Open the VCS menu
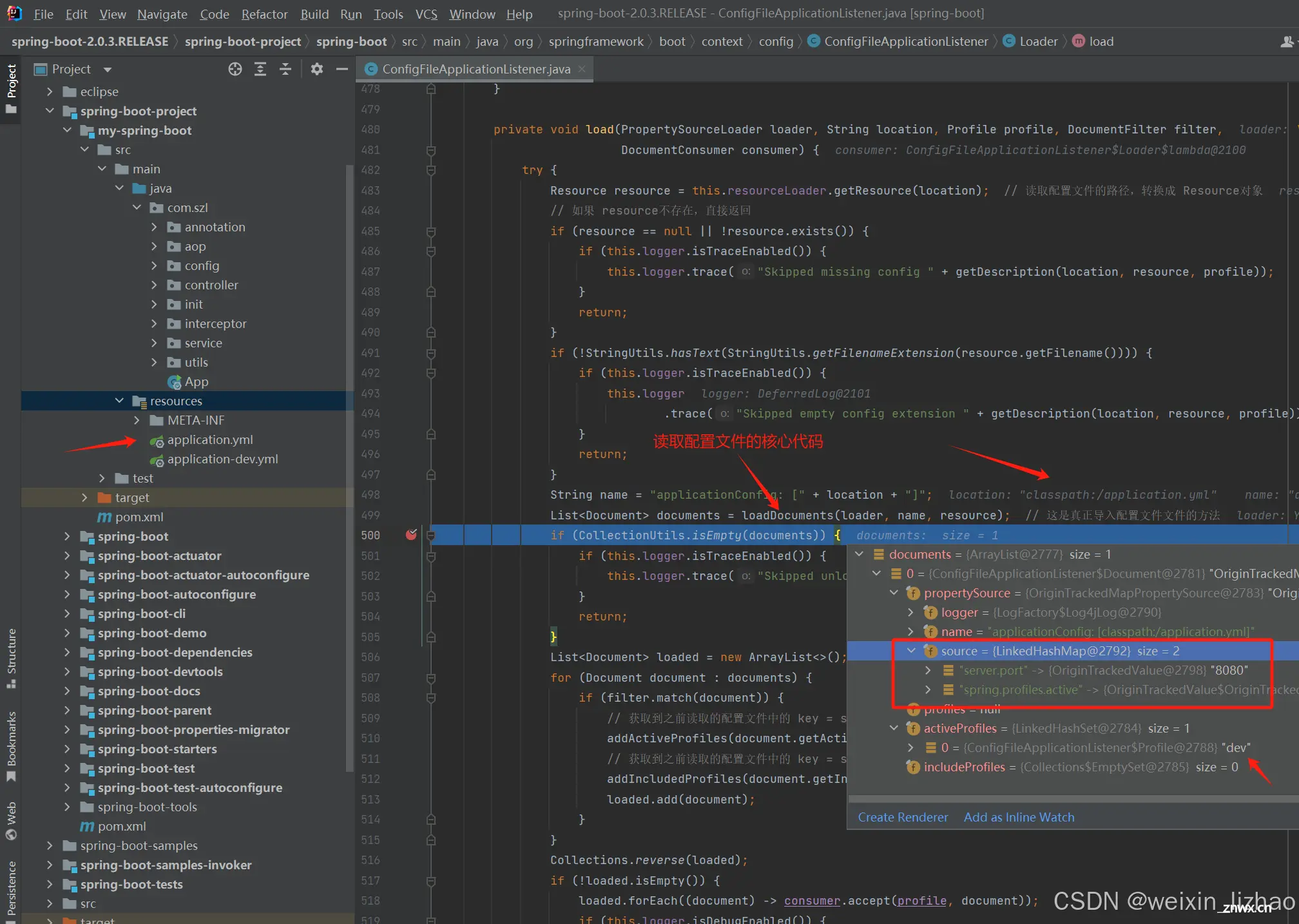1299x924 pixels. click(426, 14)
